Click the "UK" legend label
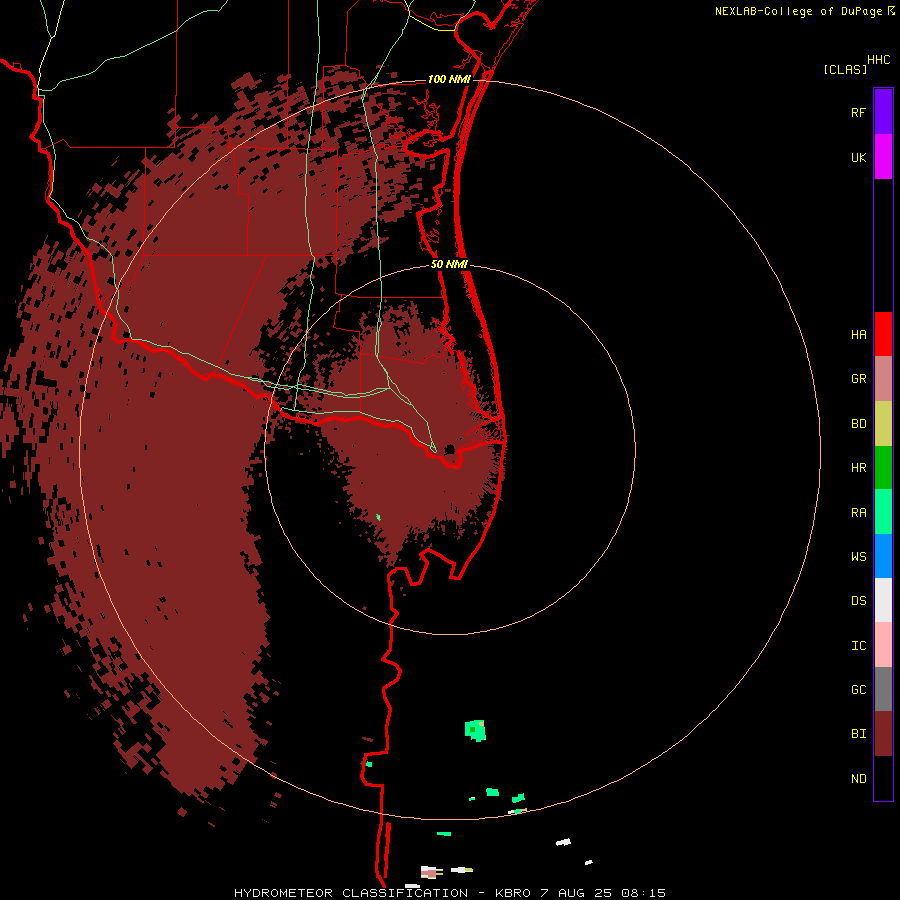 coord(858,157)
